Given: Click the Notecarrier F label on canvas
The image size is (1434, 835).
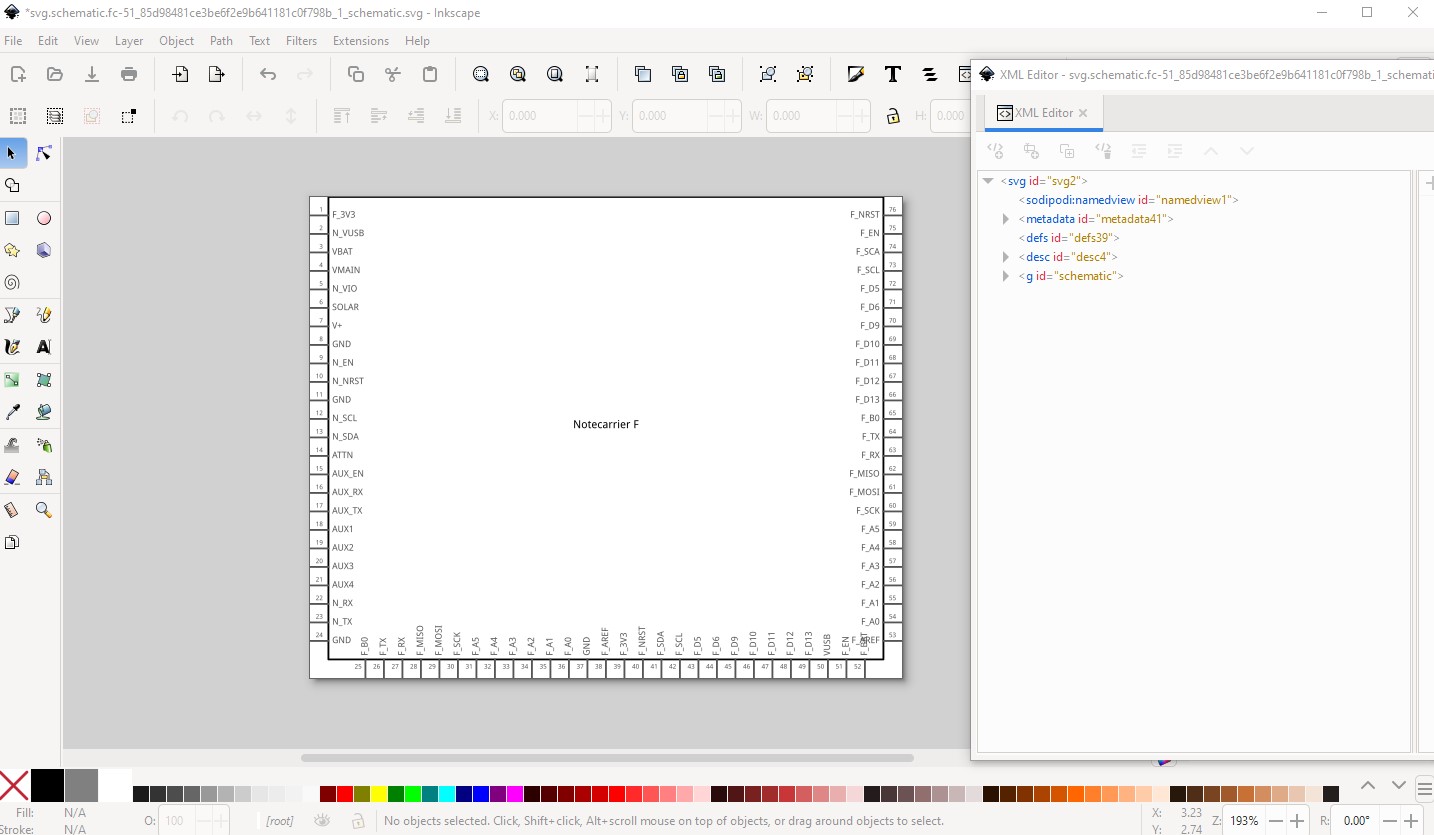Looking at the screenshot, I should tap(605, 425).
